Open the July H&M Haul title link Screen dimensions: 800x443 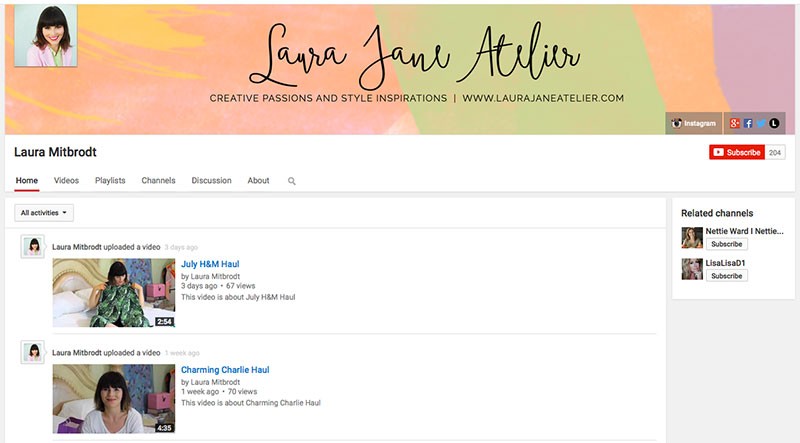(210, 264)
